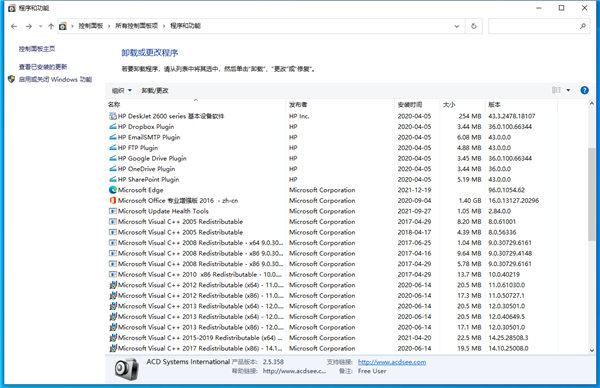Click icon of Visual C++ 2017 Redistributable (x86)
Viewport: 600px width, 388px height.
pyautogui.click(x=113, y=348)
